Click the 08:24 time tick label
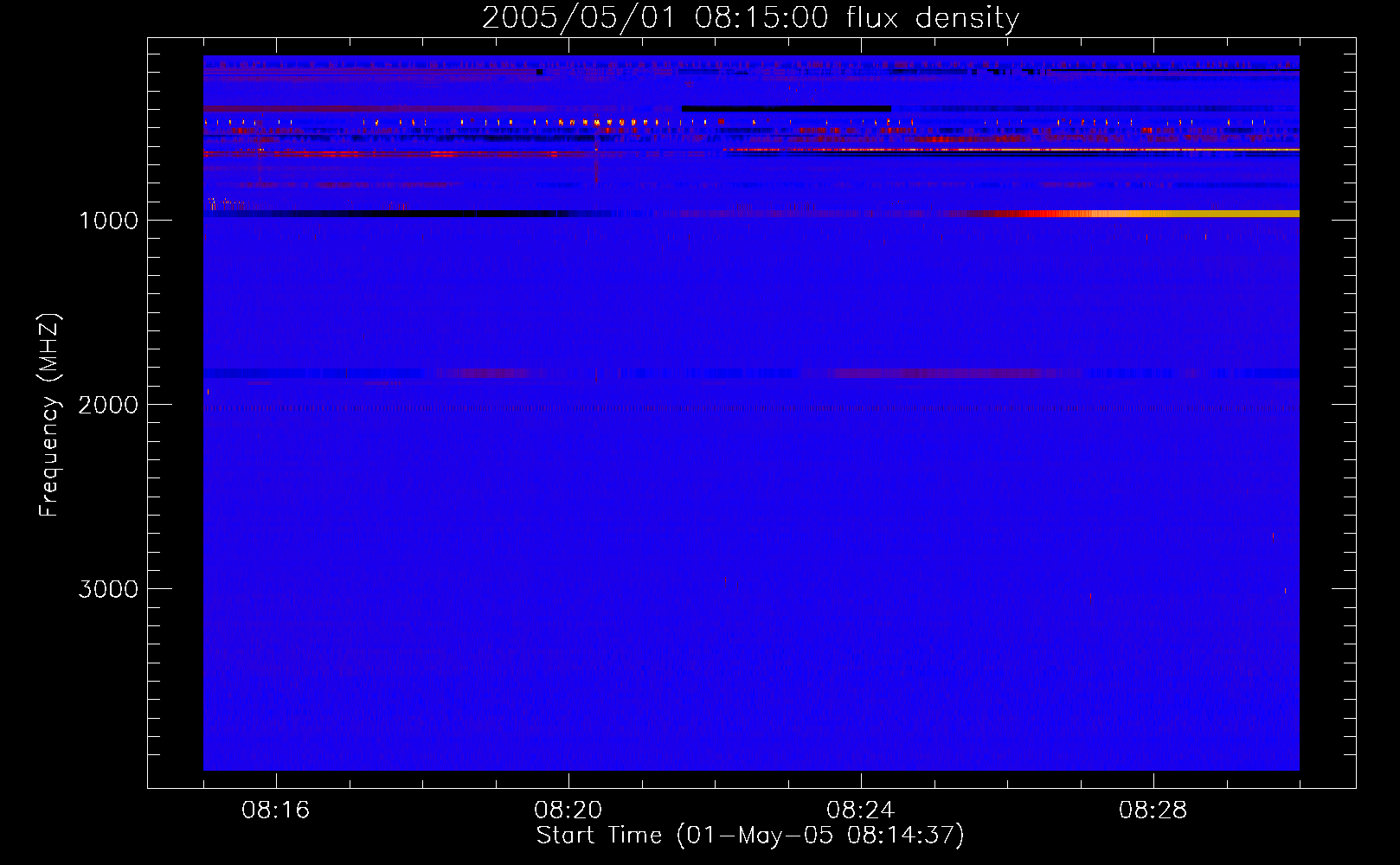The width and height of the screenshot is (1400, 865). (860, 811)
